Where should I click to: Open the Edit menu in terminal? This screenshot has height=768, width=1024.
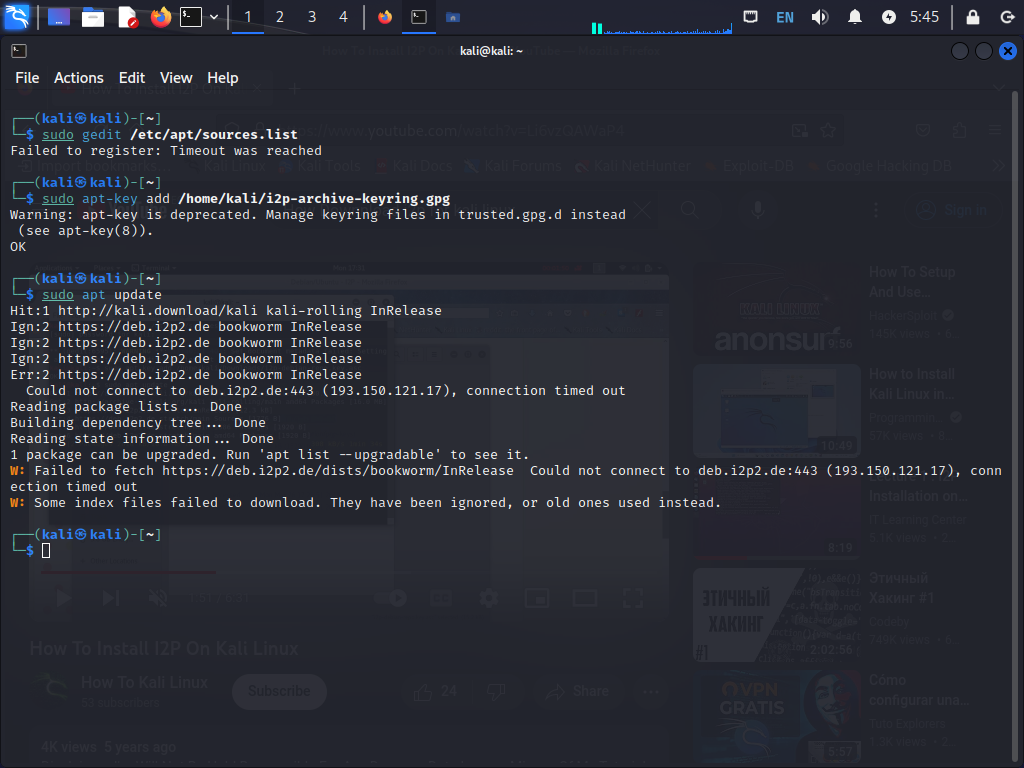(132, 78)
